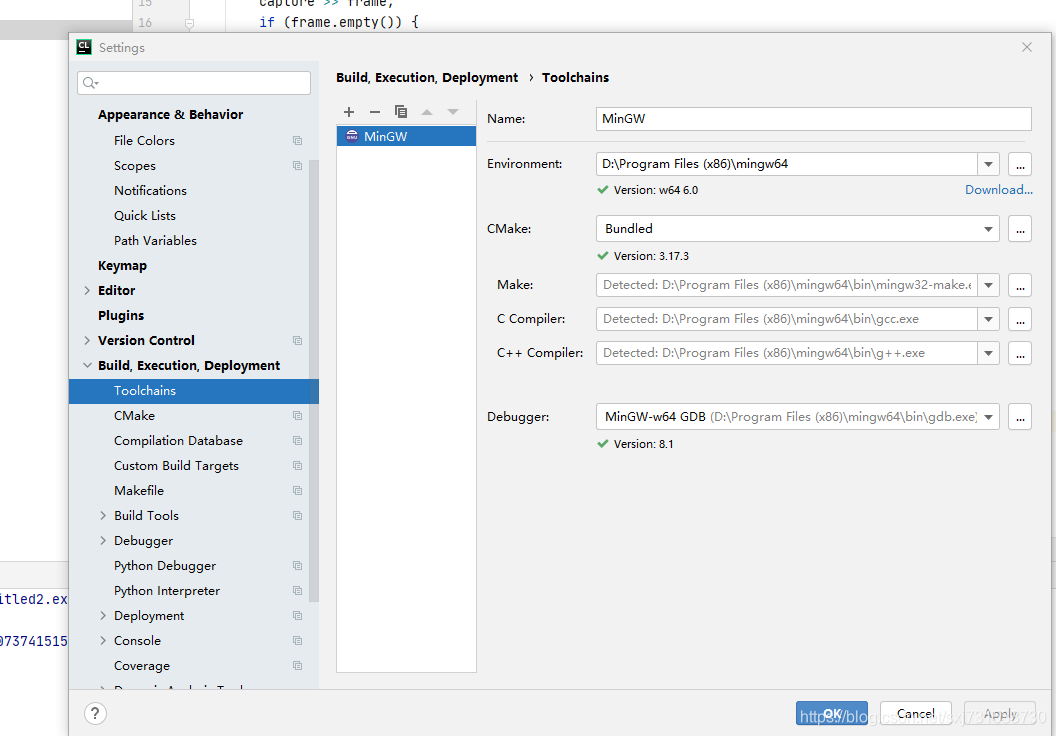Click the CLion icon in Settings title

[x=84, y=47]
